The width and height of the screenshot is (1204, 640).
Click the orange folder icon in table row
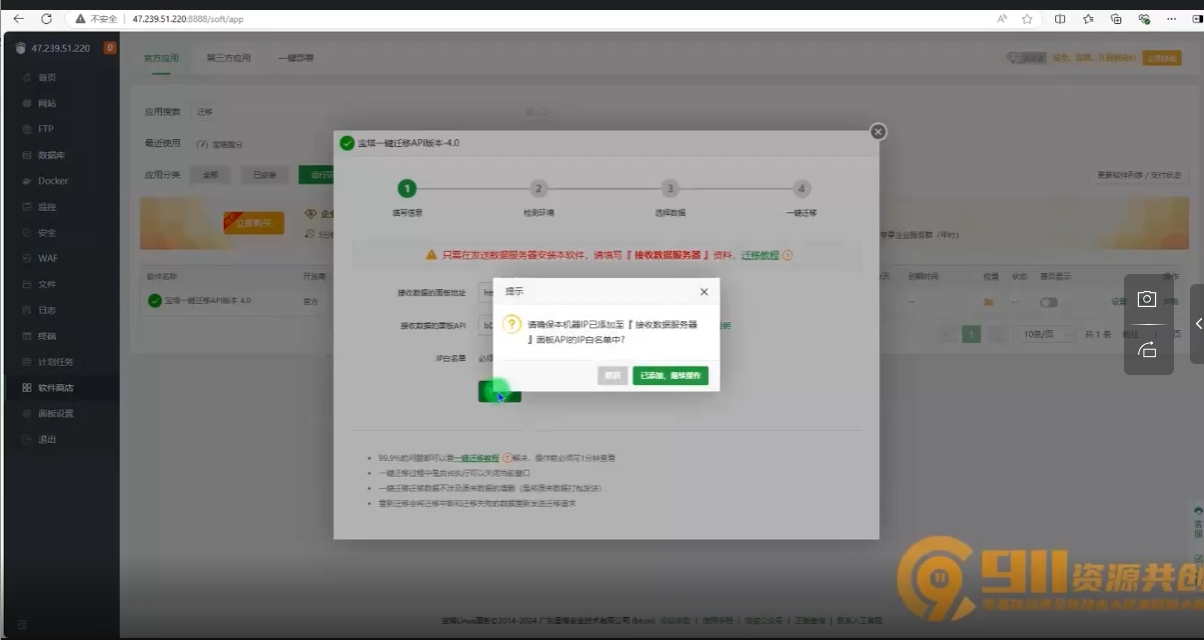point(988,302)
